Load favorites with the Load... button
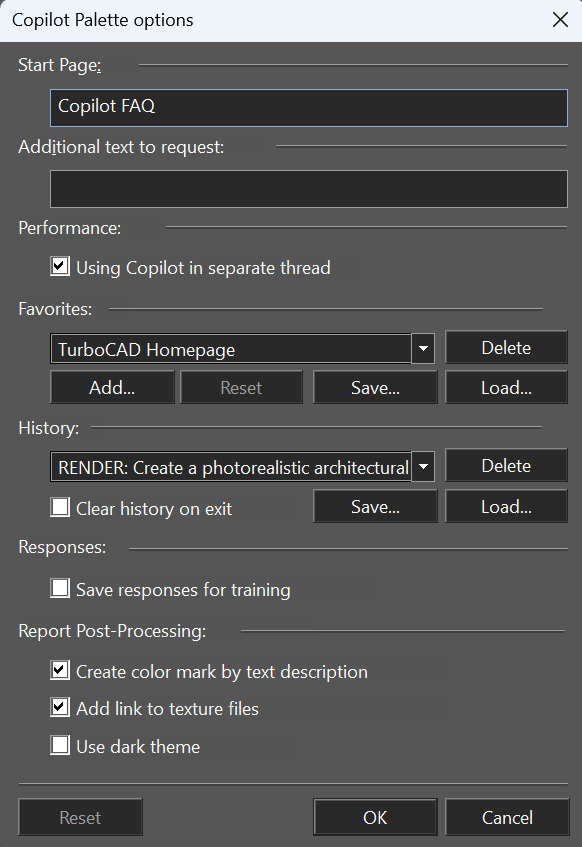The height and width of the screenshot is (847, 582). (506, 387)
